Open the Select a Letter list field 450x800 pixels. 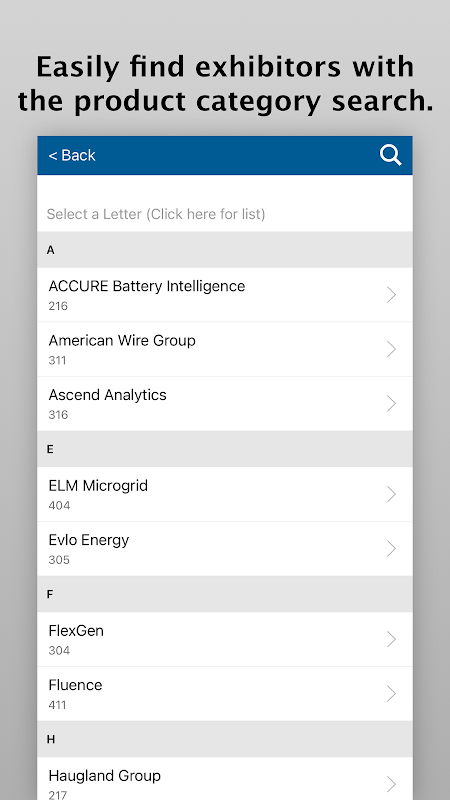click(224, 214)
